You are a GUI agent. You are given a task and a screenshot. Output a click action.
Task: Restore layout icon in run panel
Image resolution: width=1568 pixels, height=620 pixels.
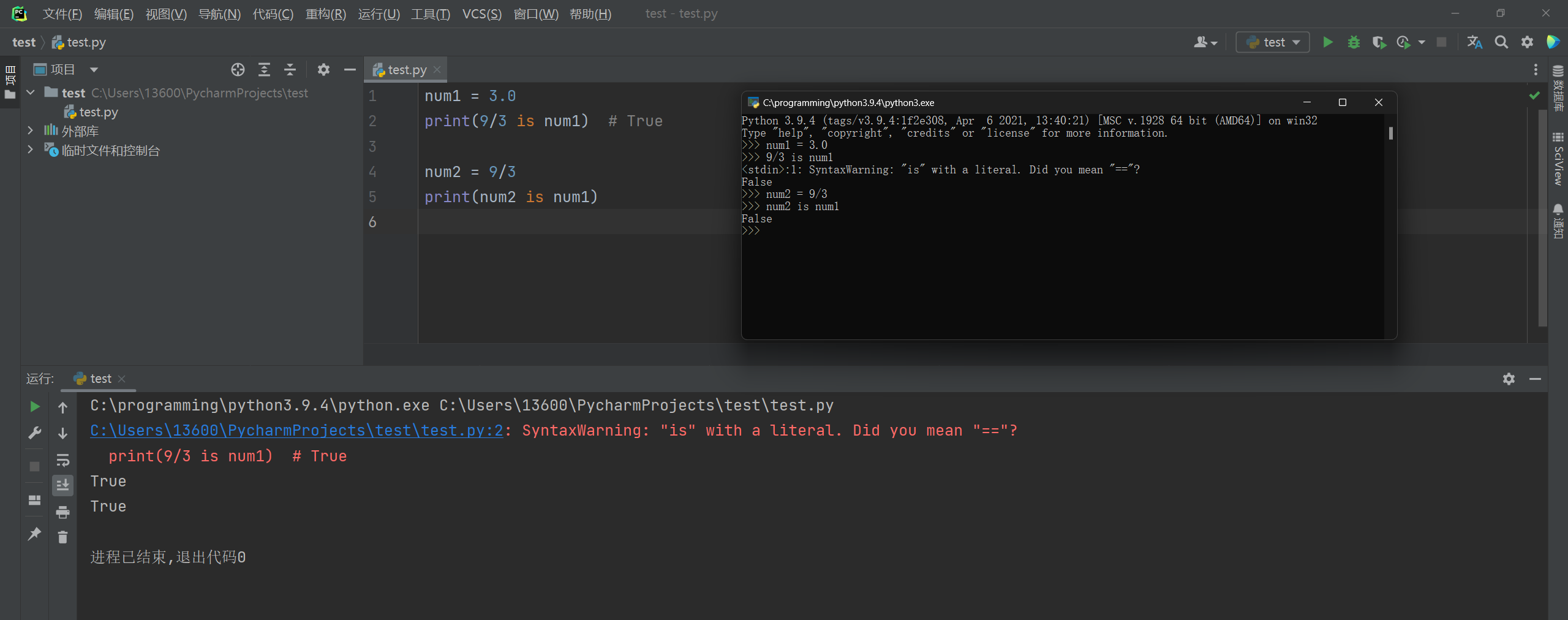(35, 501)
